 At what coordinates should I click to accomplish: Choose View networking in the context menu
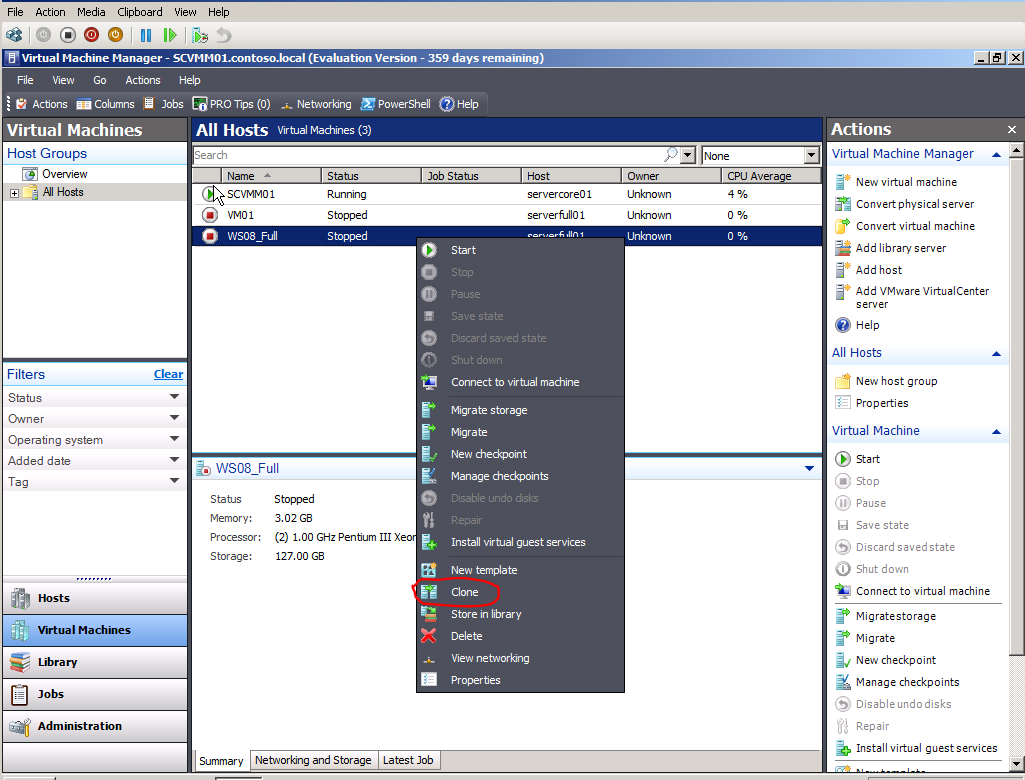[x=520, y=658]
